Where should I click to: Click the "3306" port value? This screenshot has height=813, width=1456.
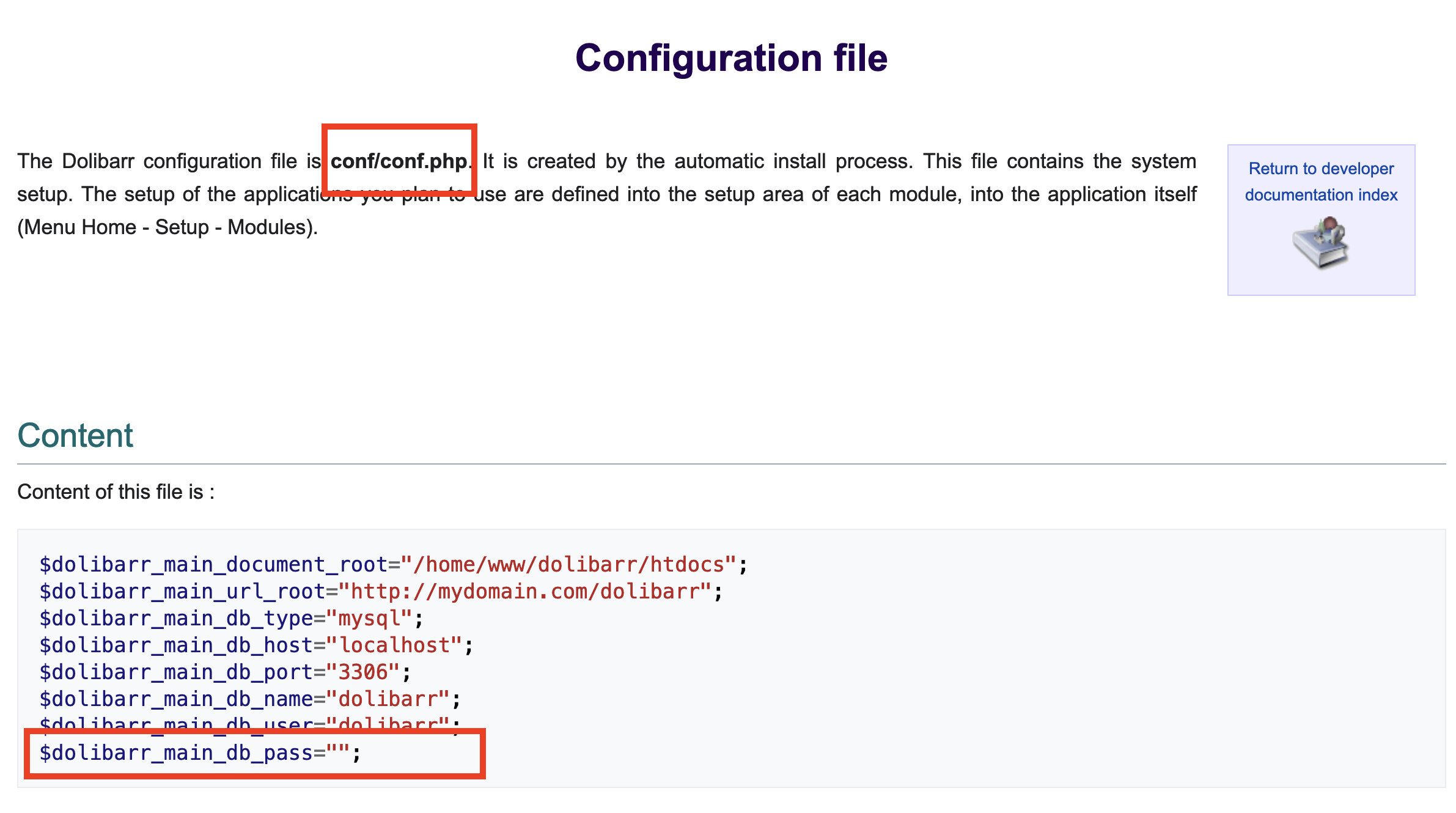363,672
